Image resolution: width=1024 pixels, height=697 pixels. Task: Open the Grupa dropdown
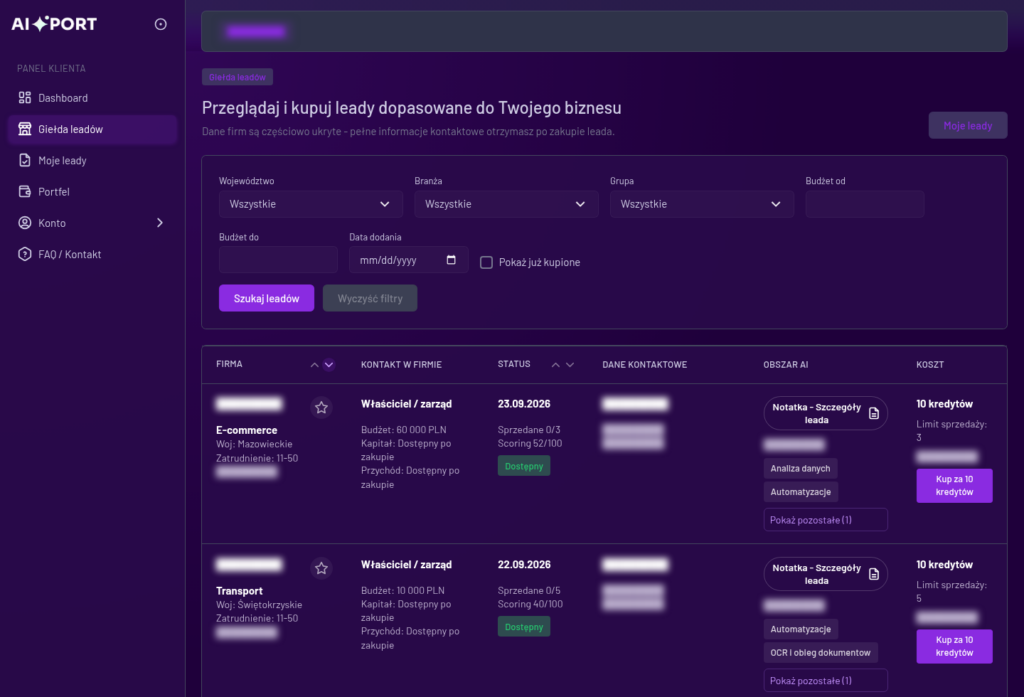tap(701, 204)
